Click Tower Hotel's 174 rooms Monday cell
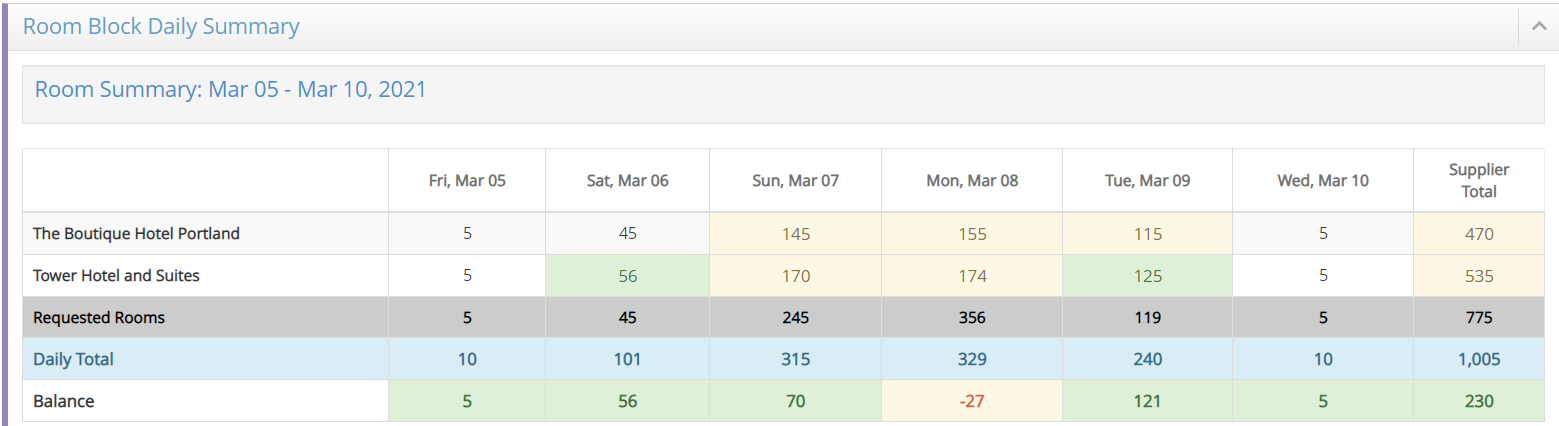This screenshot has width=1559, height=426. [972, 276]
